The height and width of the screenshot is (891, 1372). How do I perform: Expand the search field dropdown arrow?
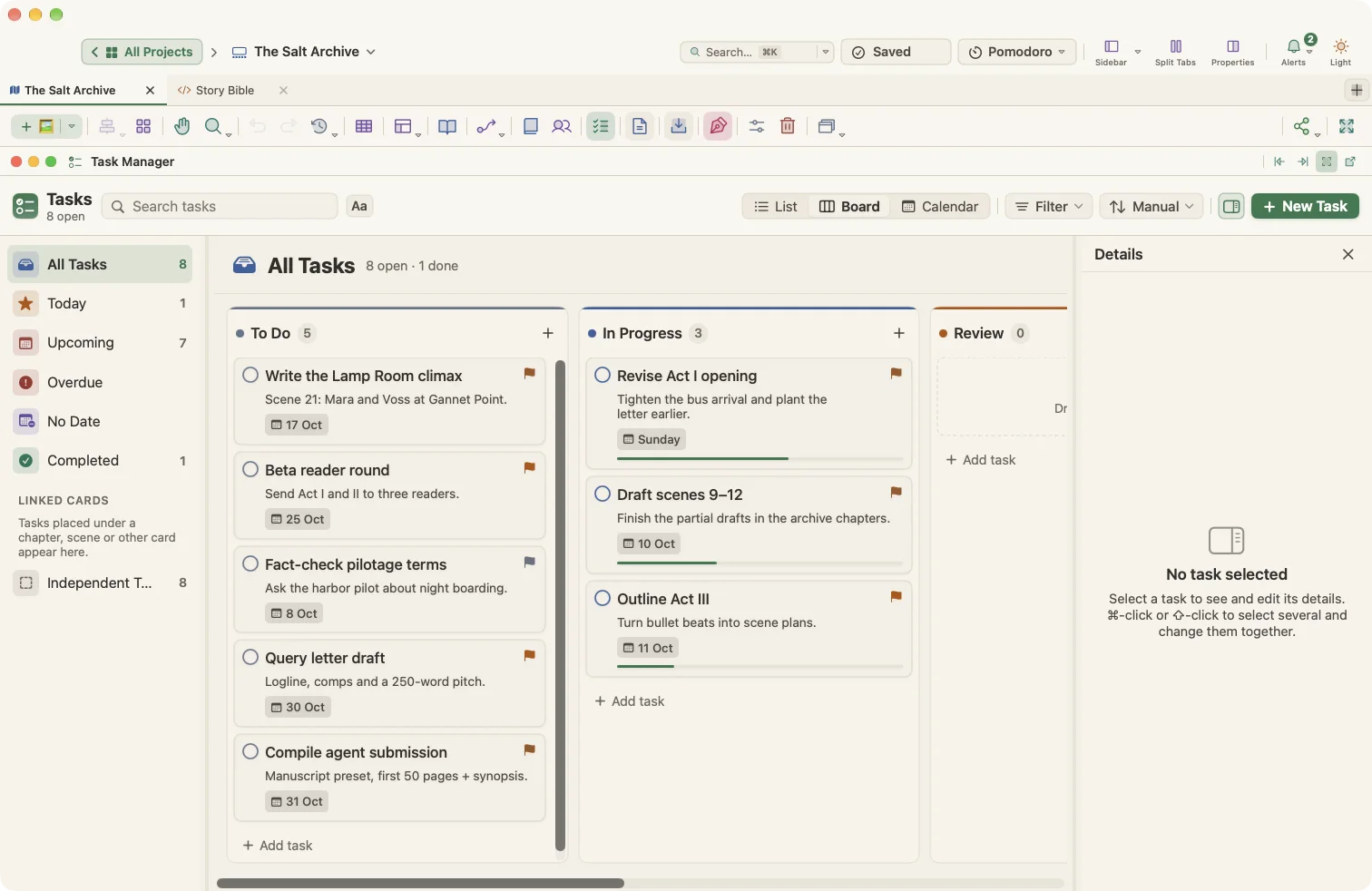tap(825, 52)
